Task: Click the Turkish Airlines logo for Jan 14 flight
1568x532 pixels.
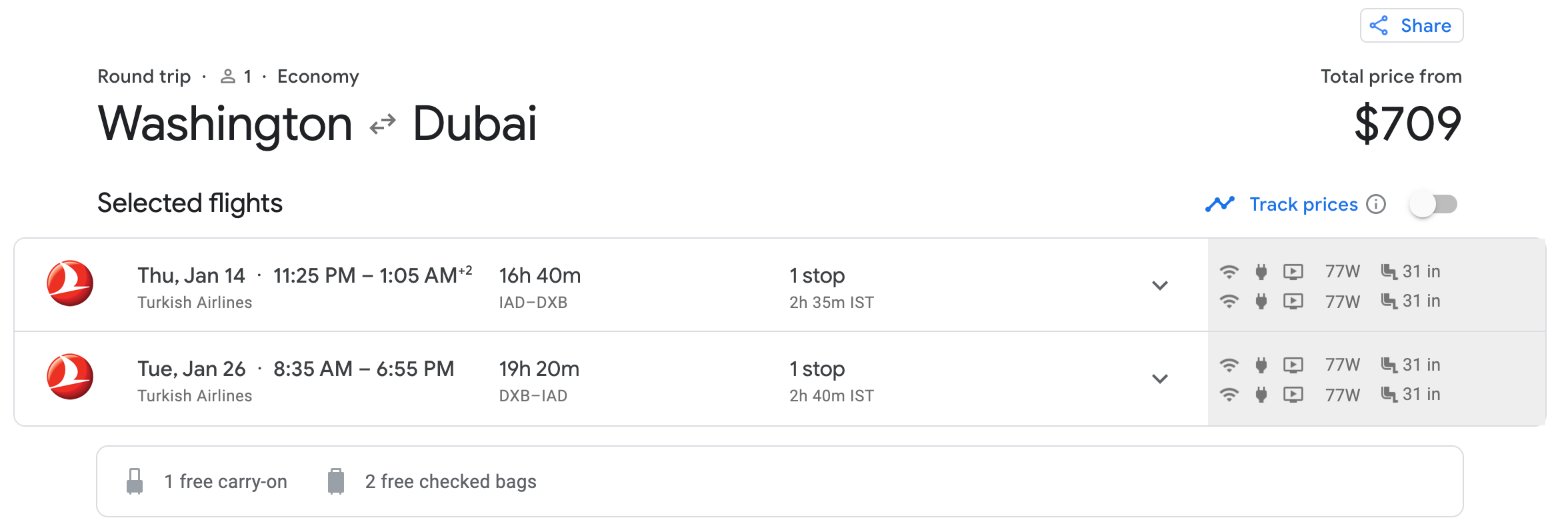Action: point(70,283)
